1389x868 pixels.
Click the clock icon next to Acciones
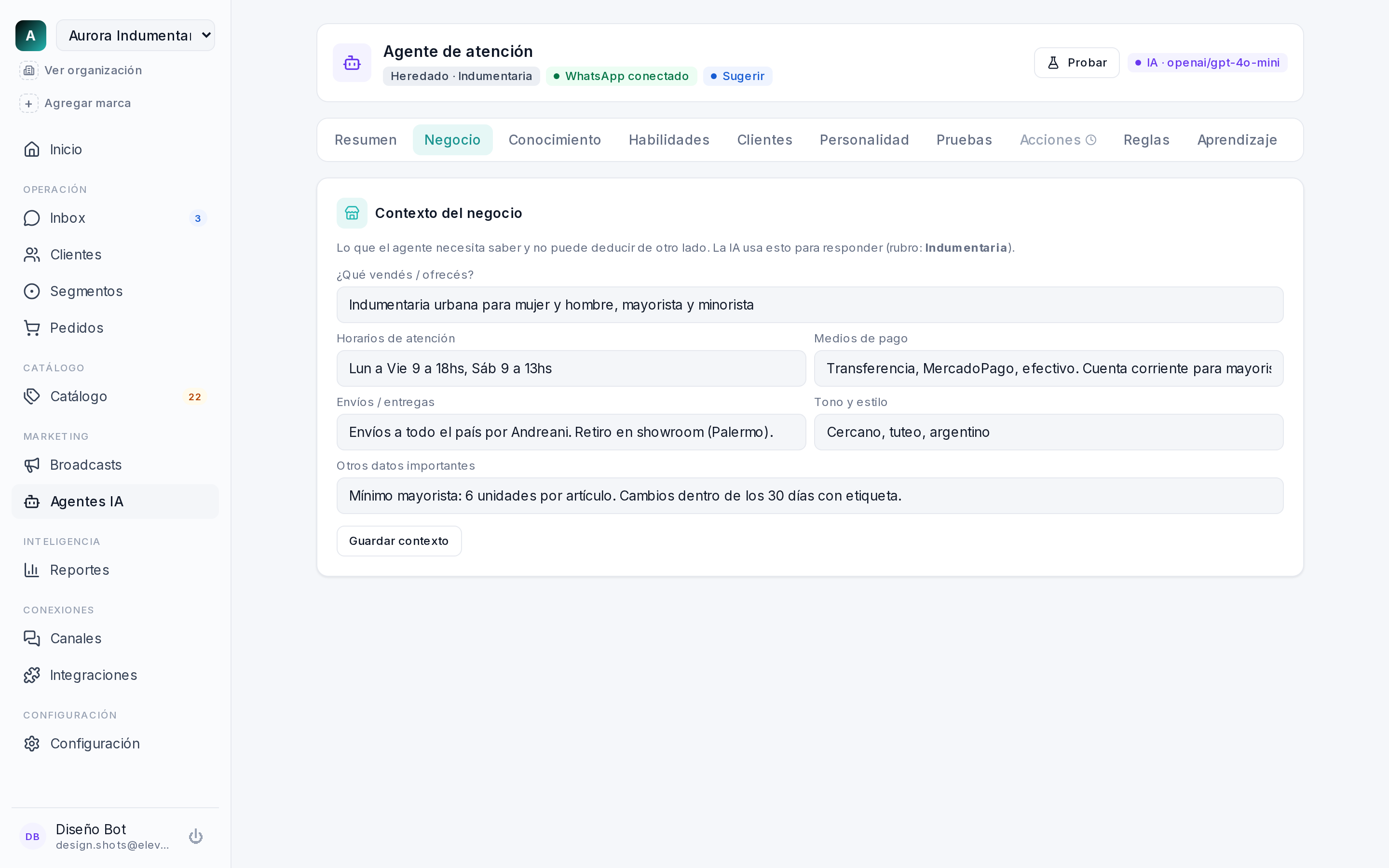point(1091,140)
